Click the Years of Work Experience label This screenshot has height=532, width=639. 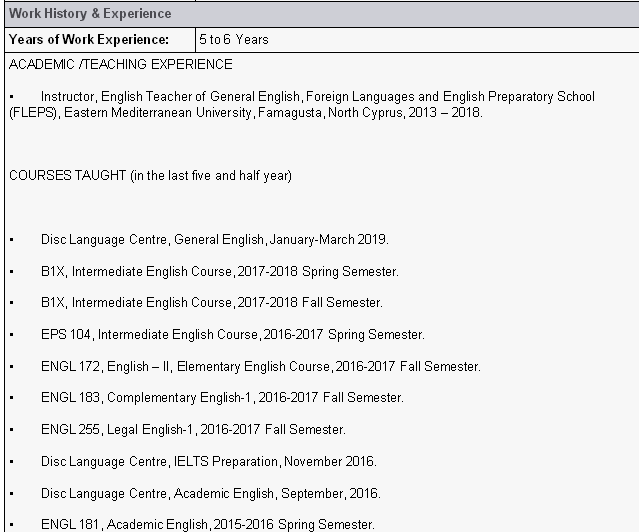(x=88, y=39)
